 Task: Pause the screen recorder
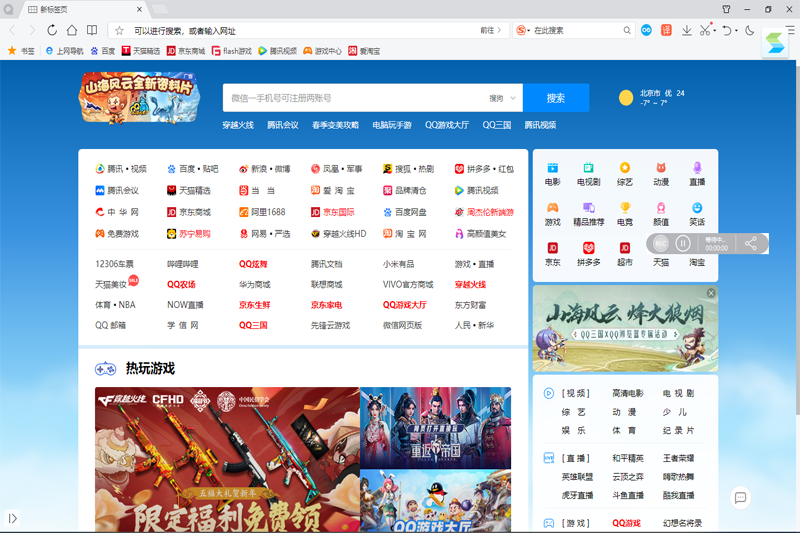point(683,244)
